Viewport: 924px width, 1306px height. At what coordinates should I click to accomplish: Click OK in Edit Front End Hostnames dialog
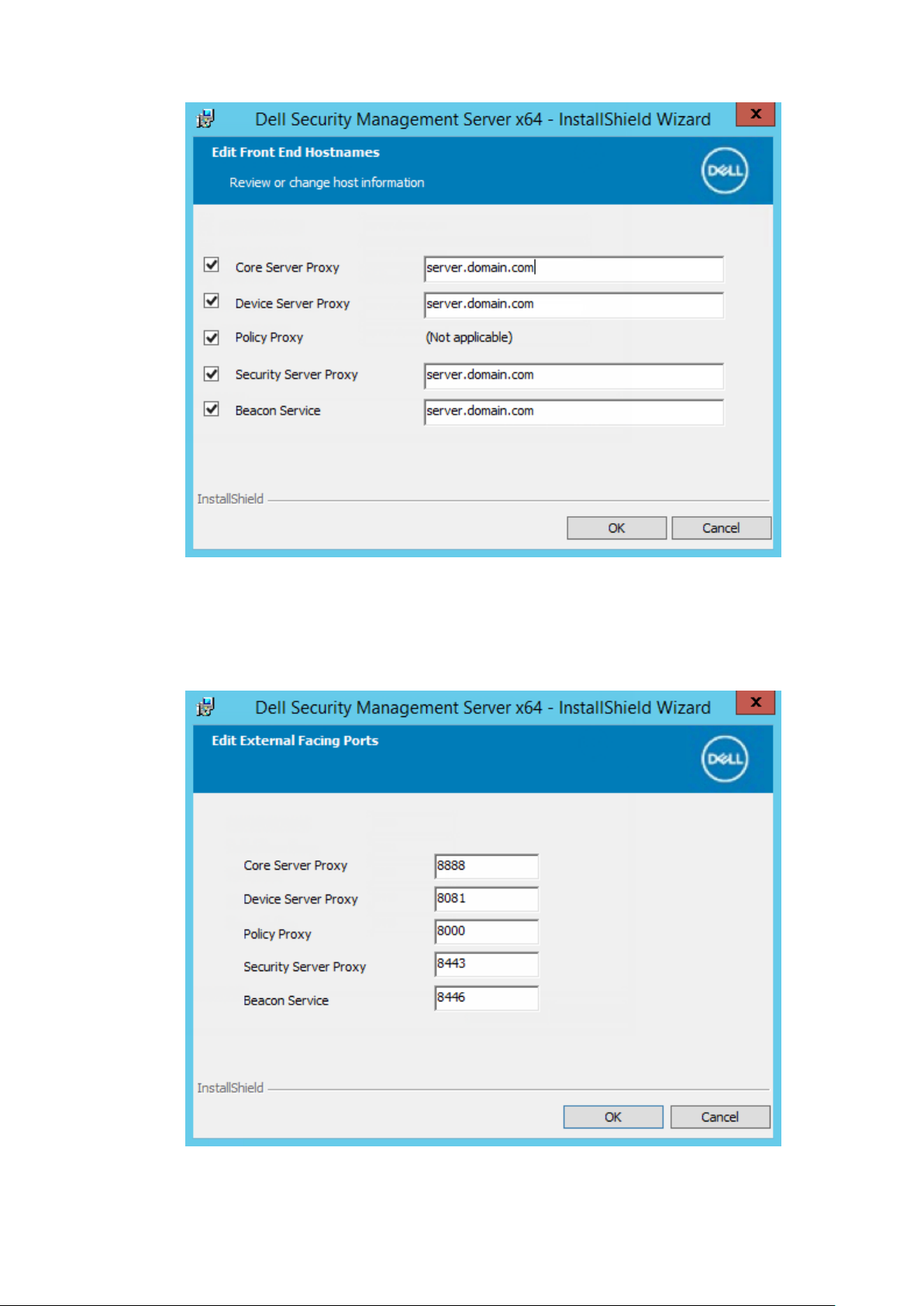point(616,528)
